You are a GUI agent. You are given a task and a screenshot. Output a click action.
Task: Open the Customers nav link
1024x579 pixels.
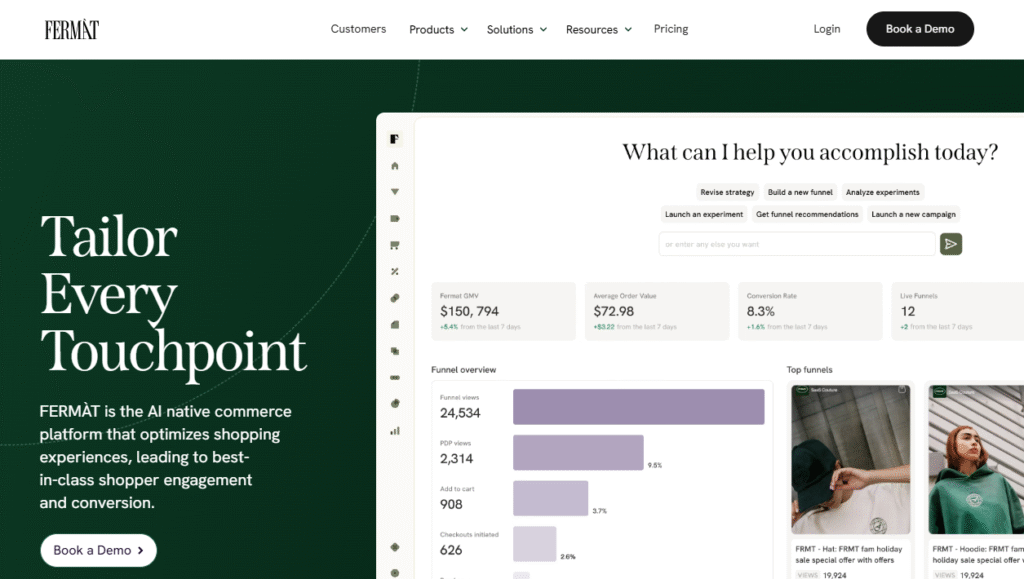click(x=358, y=29)
